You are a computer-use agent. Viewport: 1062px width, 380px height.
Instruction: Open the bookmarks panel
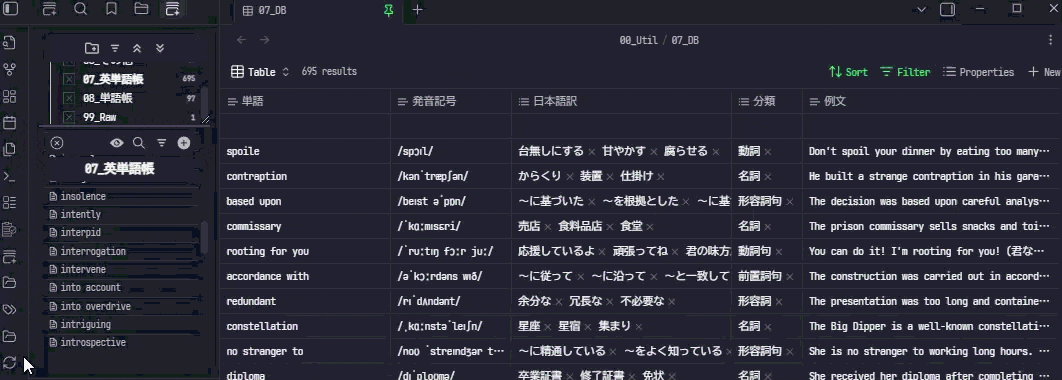111,9
